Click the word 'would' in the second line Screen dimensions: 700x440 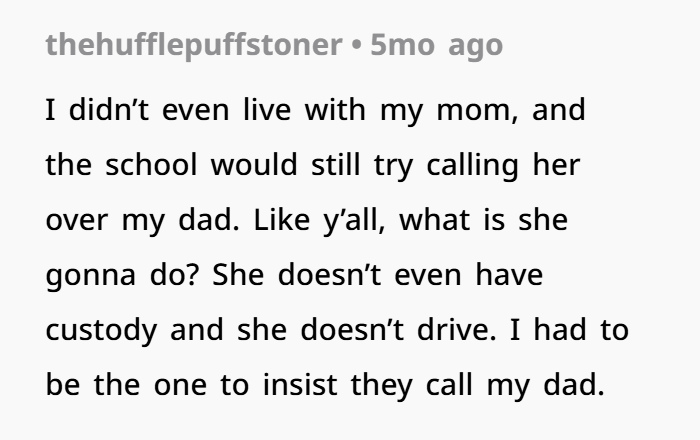click(x=254, y=165)
